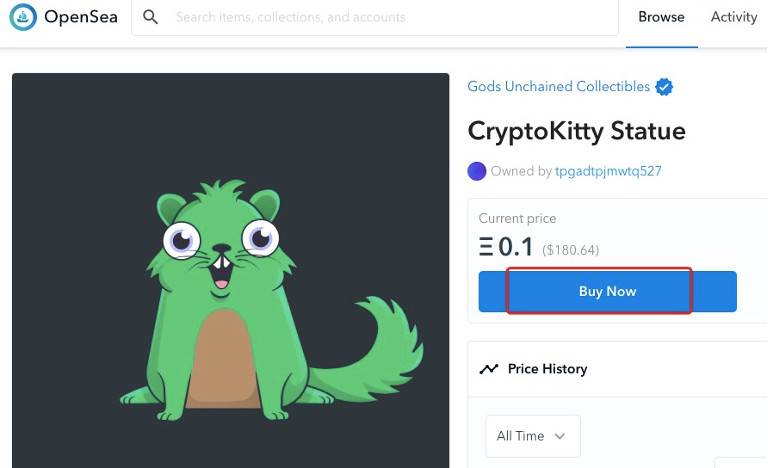
Task: Click the Buy Now button
Action: click(607, 291)
